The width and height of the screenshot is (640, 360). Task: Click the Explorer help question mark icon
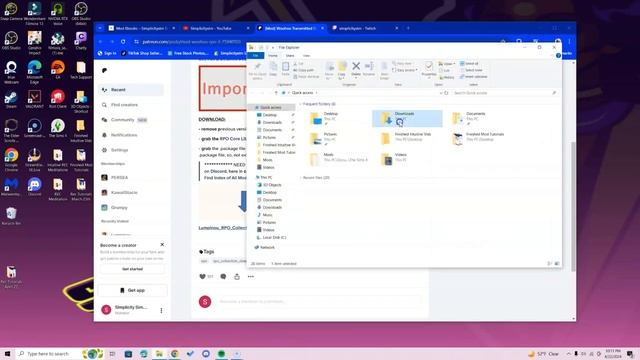tap(558, 56)
